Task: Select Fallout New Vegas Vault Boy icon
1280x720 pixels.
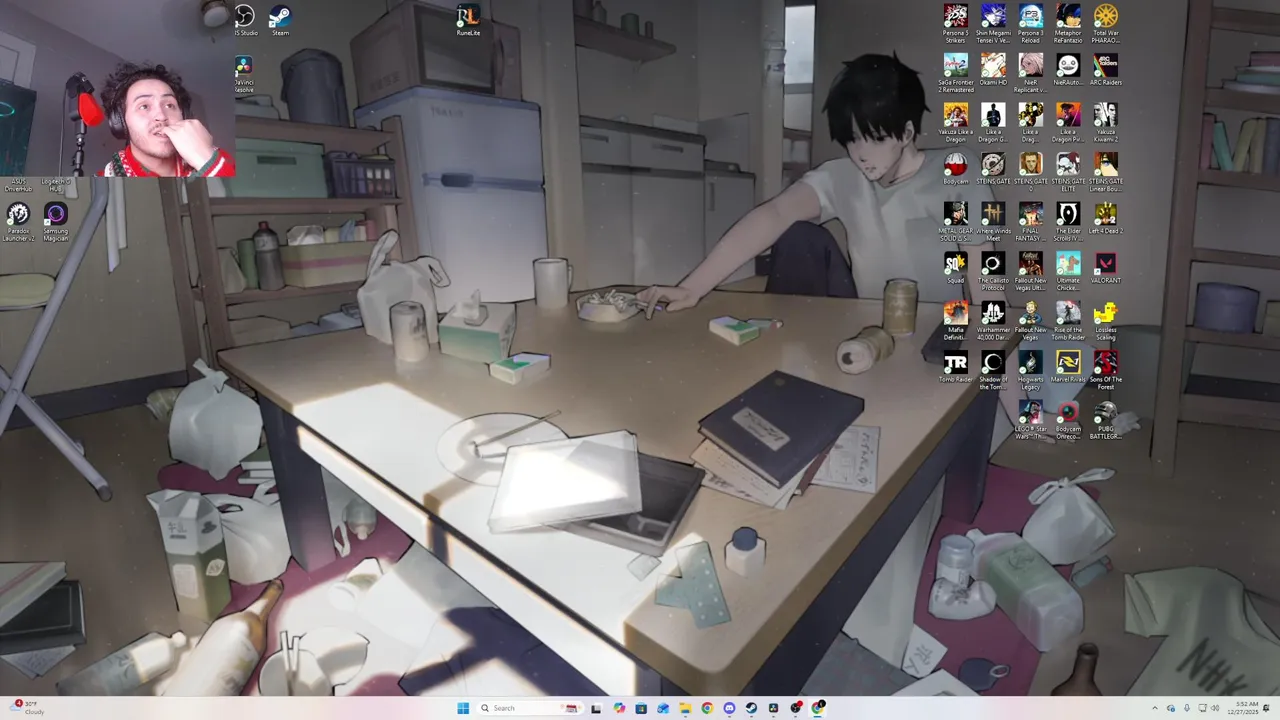Action: (1031, 320)
